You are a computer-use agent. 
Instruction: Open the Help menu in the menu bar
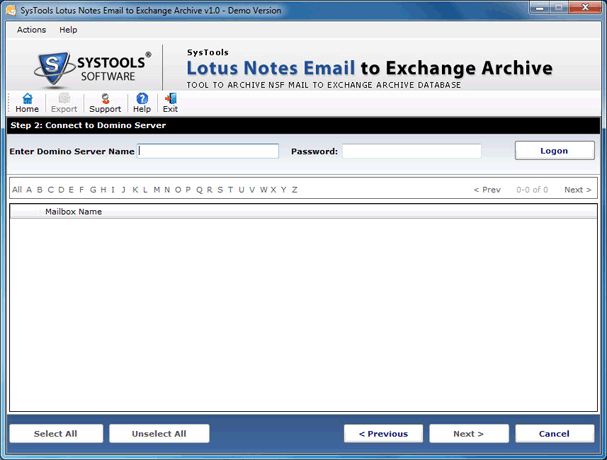pos(68,30)
